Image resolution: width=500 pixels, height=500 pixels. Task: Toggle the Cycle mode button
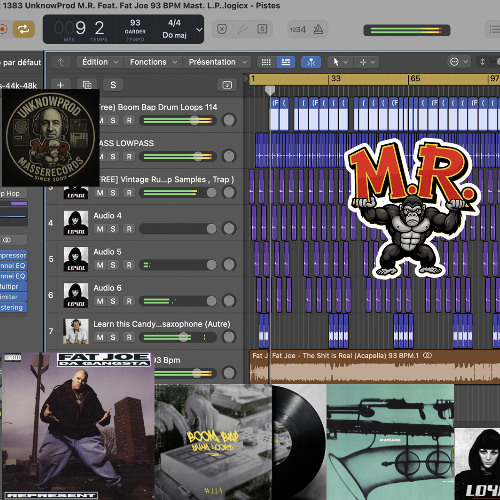click(x=24, y=29)
